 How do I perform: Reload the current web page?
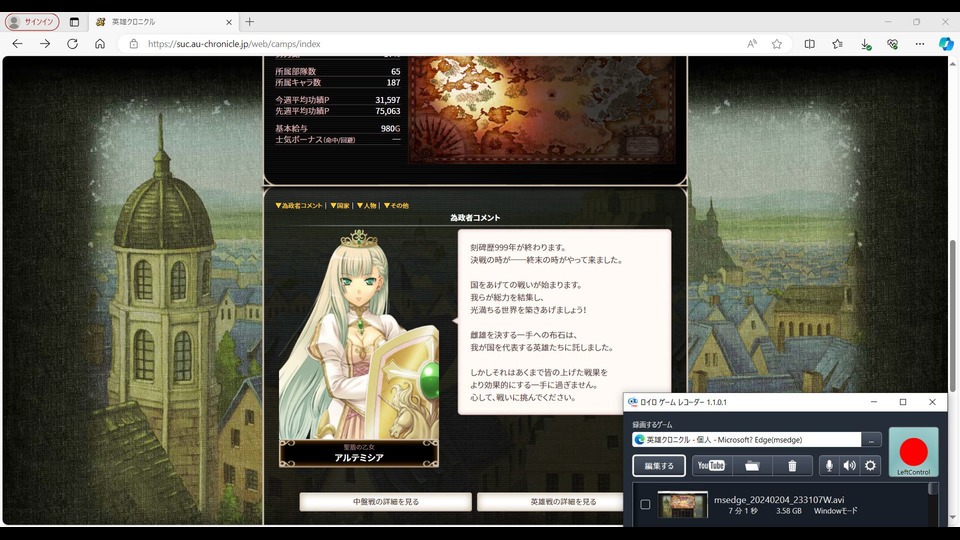72,44
